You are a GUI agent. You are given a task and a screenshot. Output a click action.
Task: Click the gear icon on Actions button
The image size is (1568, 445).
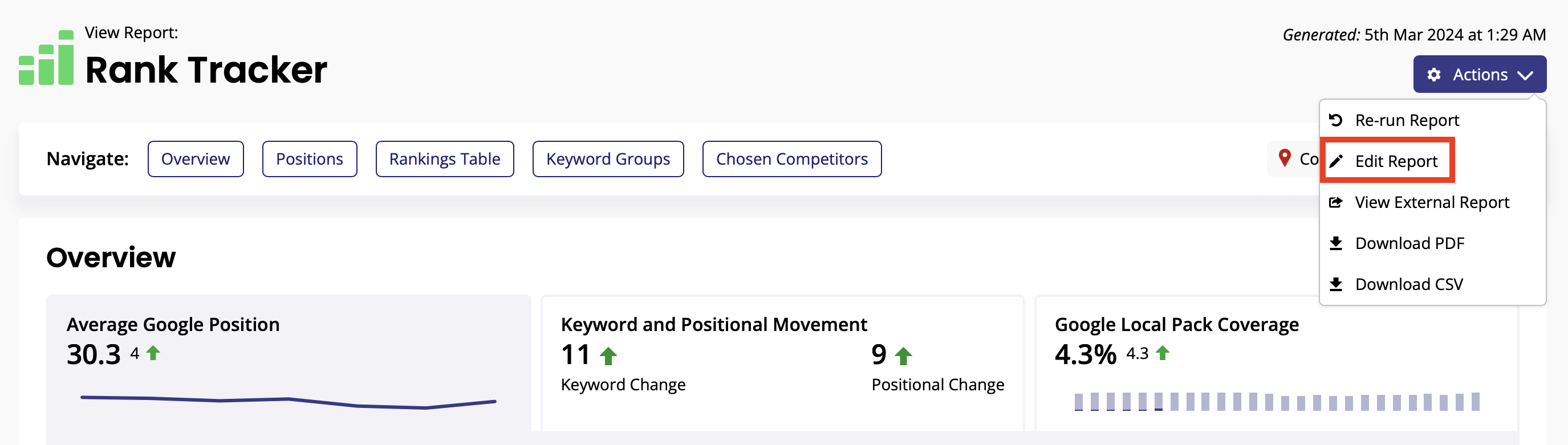(x=1434, y=75)
